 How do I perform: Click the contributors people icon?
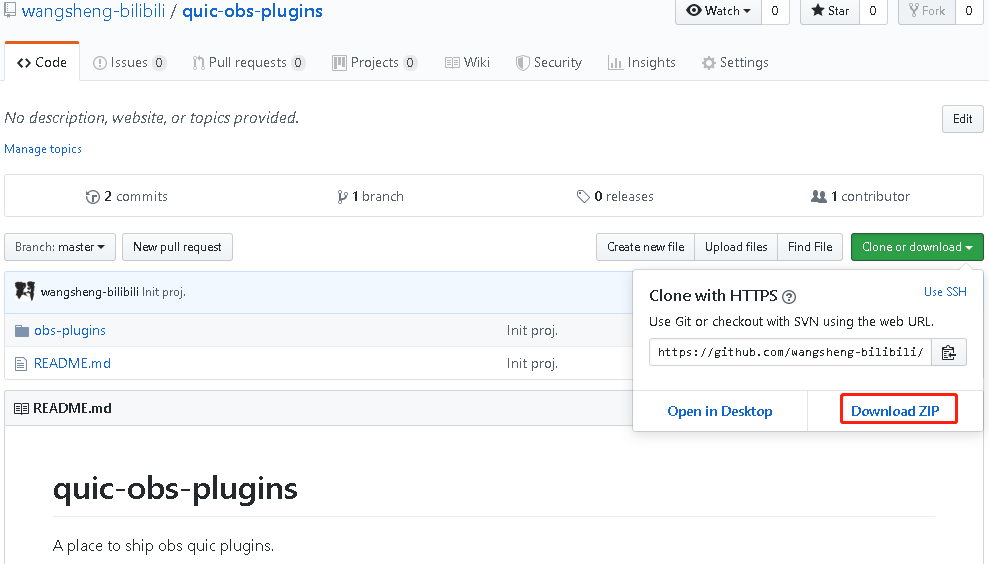click(819, 197)
